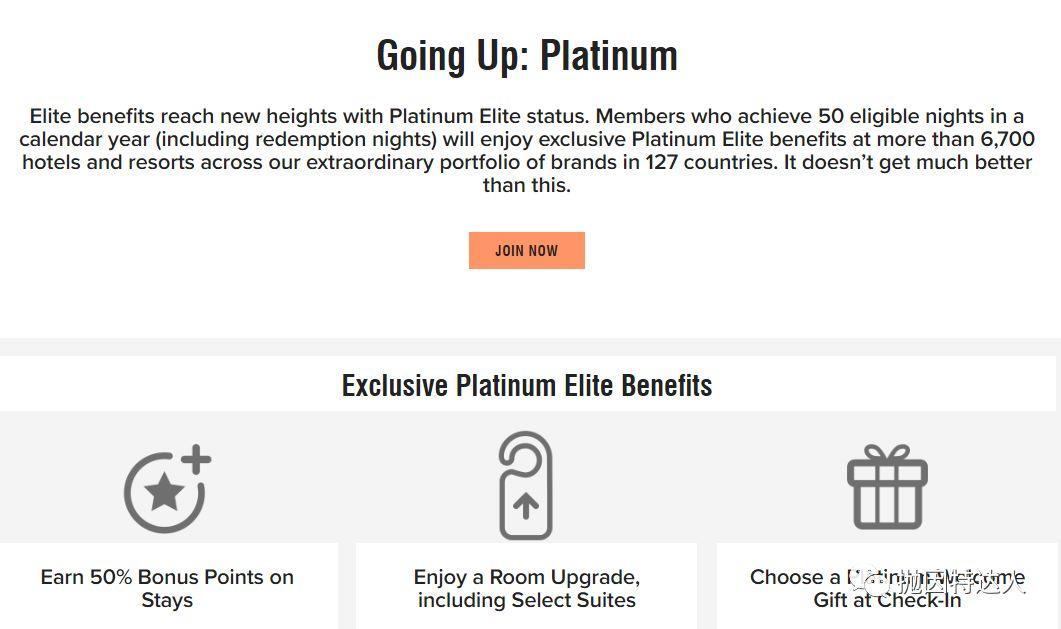1061x629 pixels.
Task: Click the plus sign on the star icon
Action: click(x=196, y=461)
